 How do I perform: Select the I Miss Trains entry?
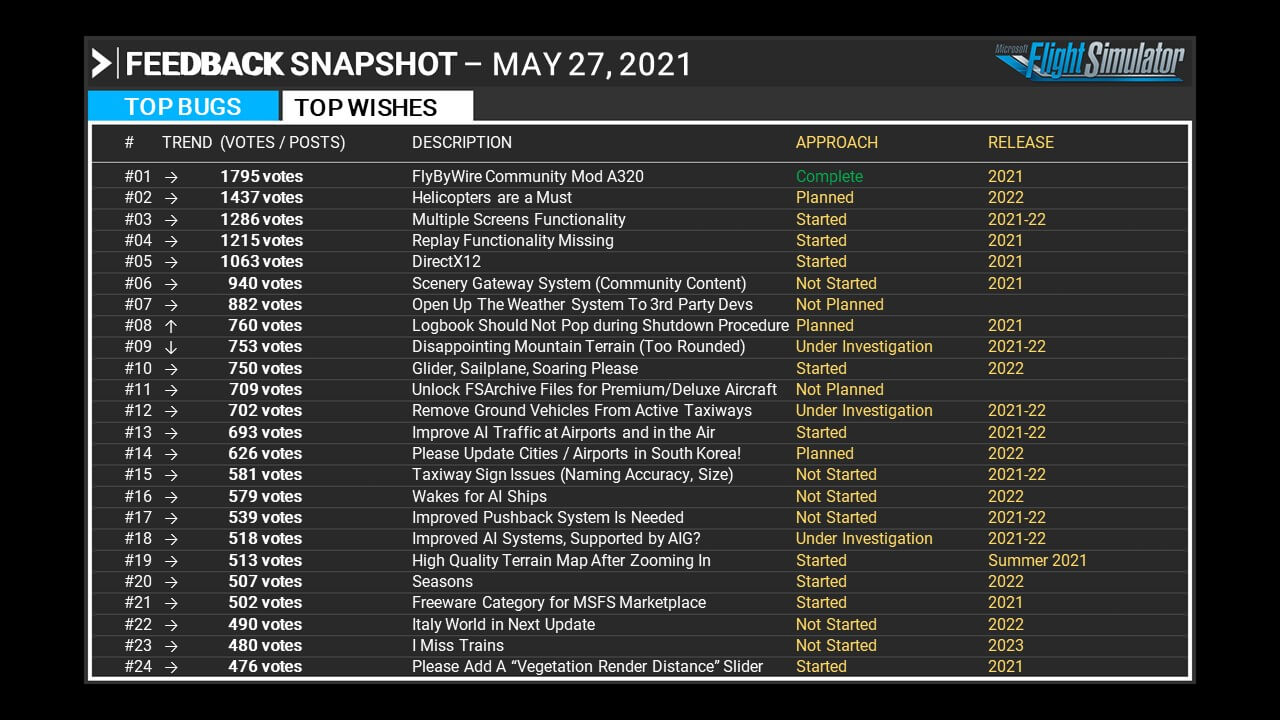click(457, 646)
